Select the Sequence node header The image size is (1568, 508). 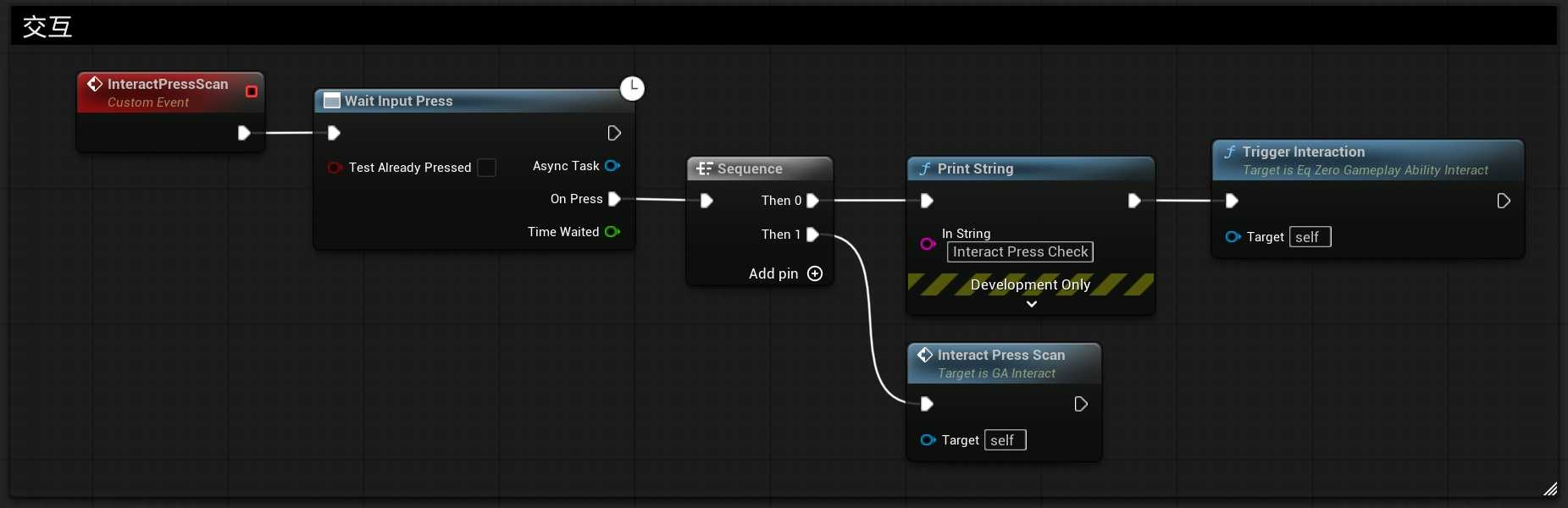point(750,168)
